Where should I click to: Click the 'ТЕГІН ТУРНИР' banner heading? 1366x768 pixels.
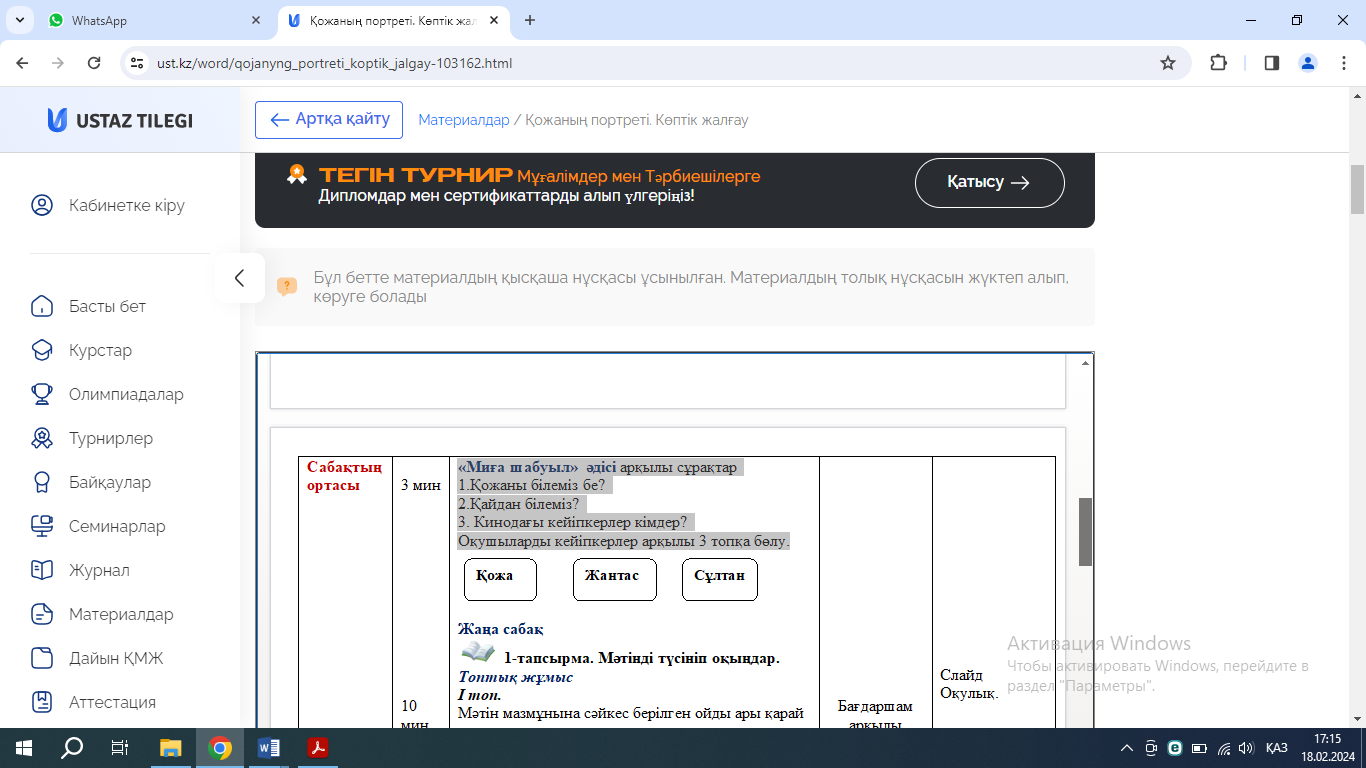click(416, 176)
